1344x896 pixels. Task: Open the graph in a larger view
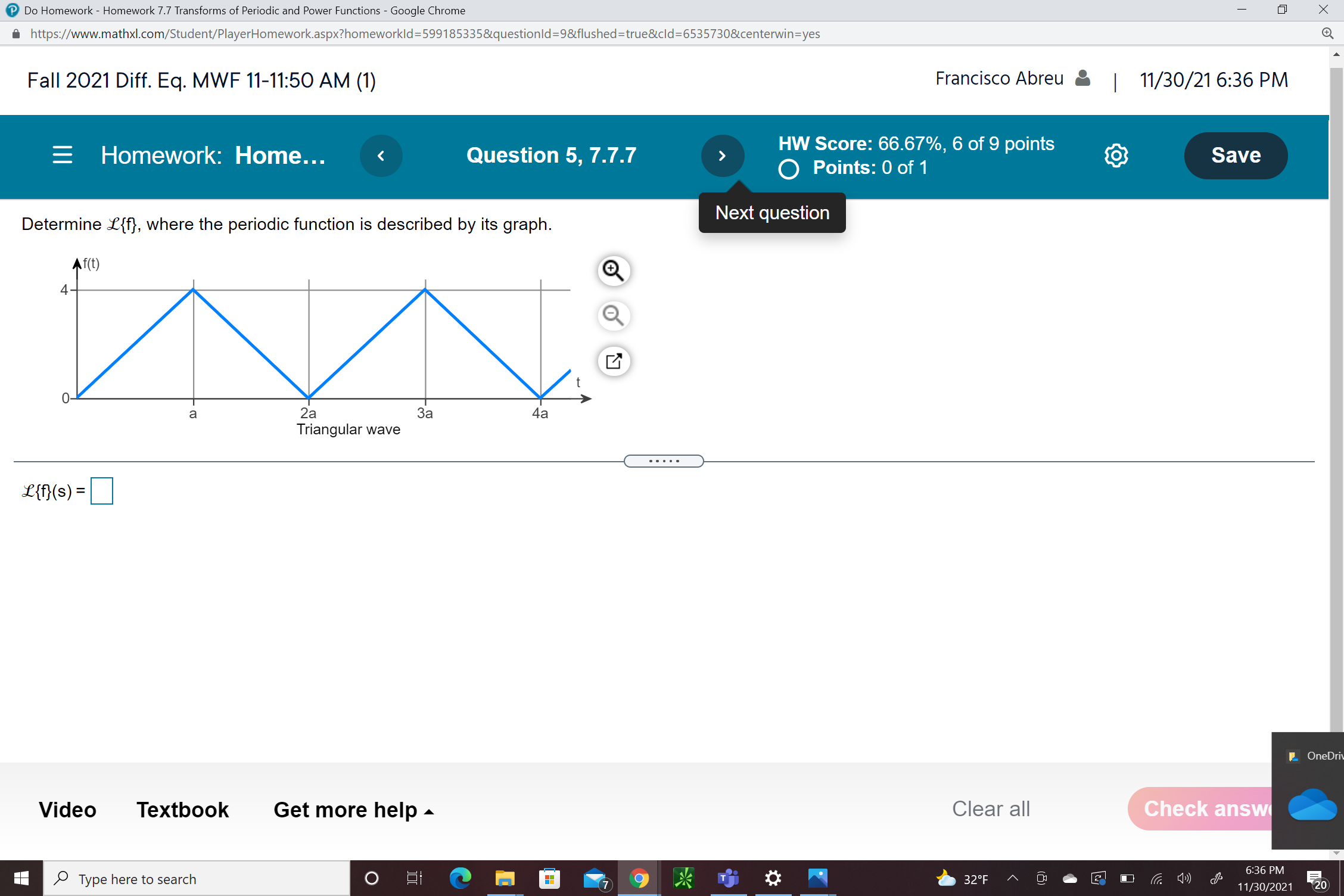click(x=614, y=361)
